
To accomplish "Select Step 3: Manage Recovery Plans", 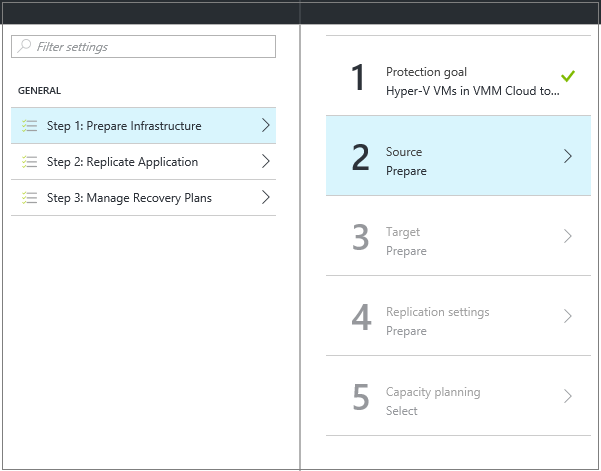I will [129, 198].
